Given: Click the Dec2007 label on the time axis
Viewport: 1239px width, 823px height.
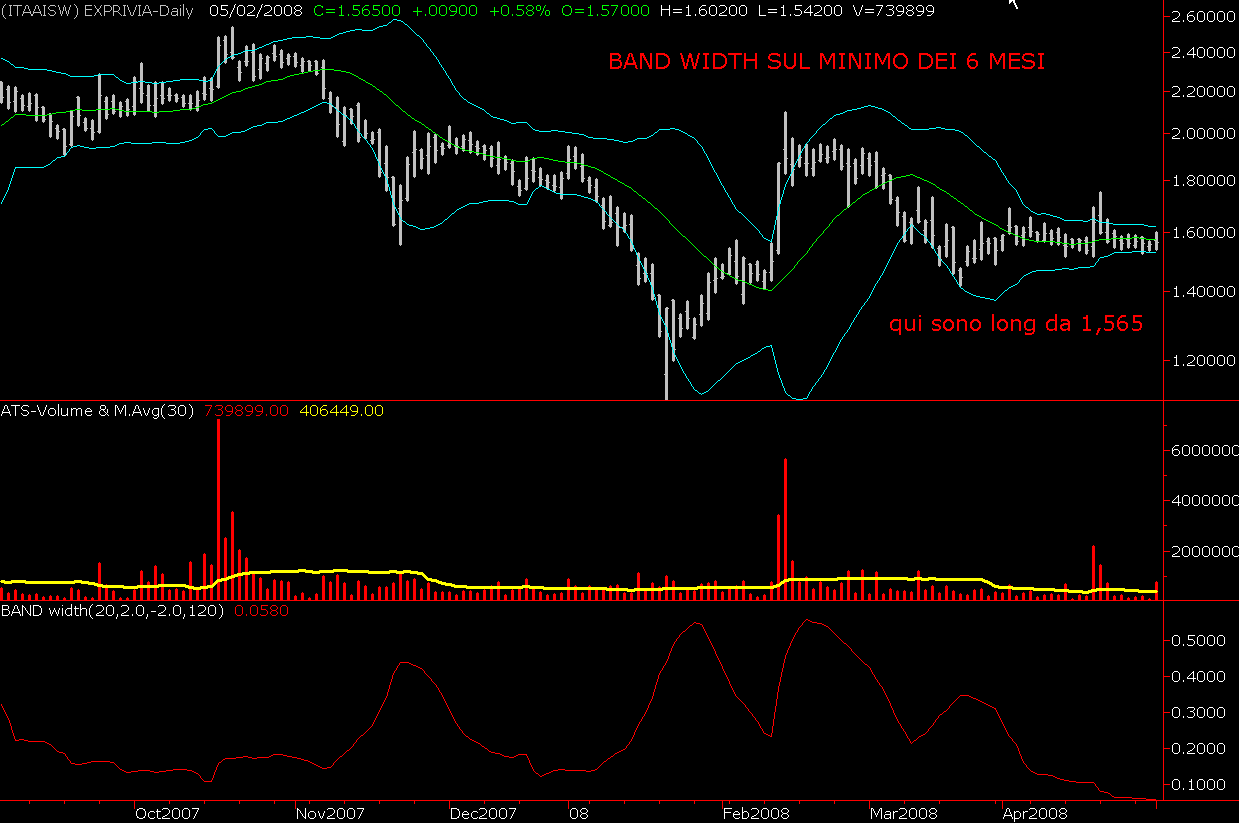Looking at the screenshot, I should point(483,812).
